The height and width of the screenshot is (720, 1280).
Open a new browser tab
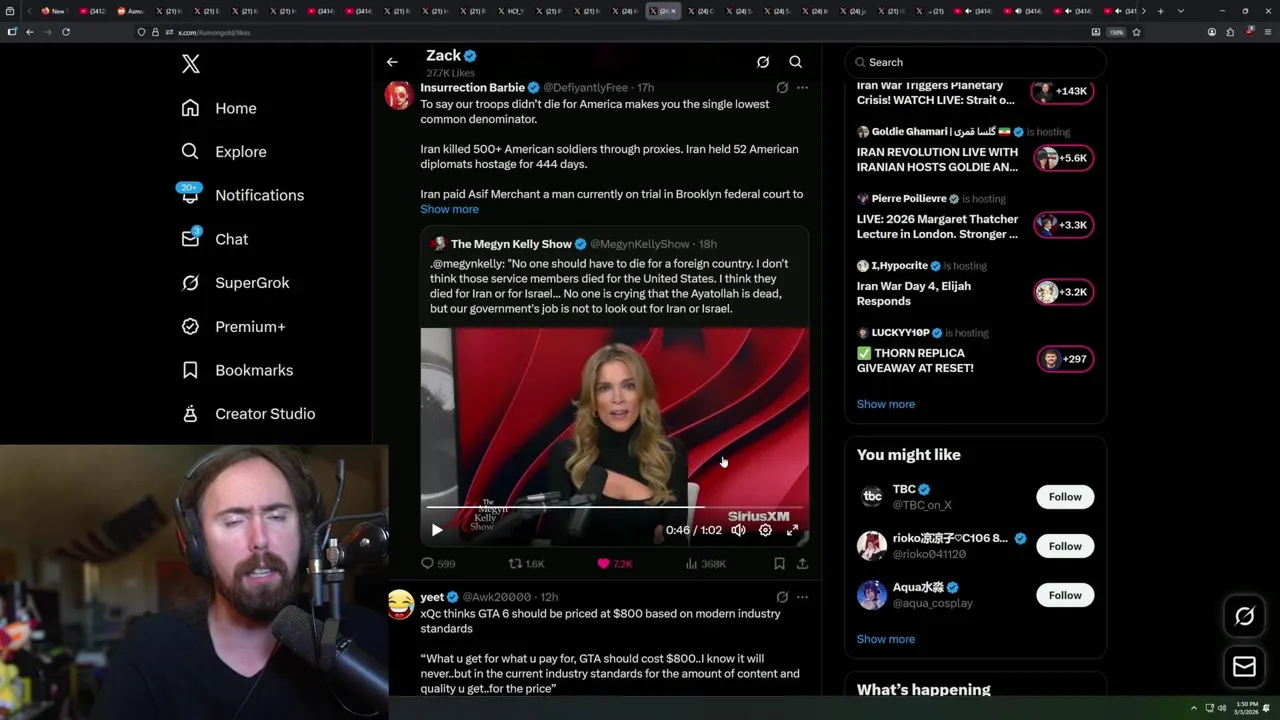coord(1160,11)
